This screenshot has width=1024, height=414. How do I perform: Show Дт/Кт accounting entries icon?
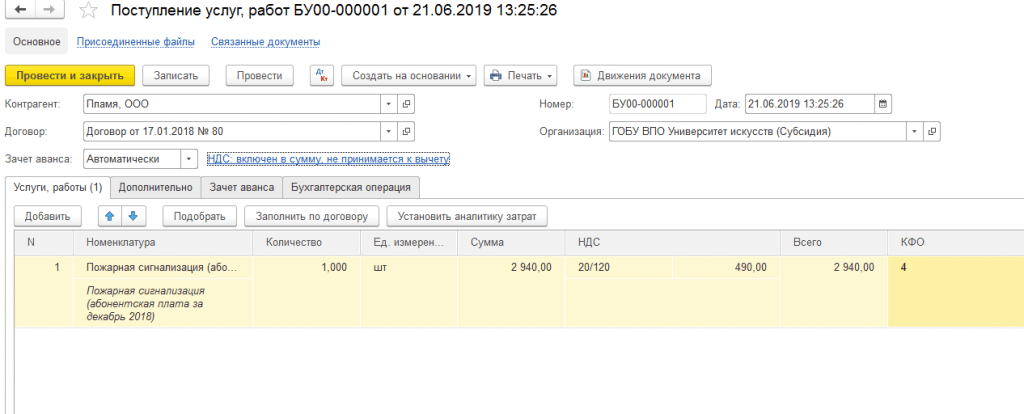point(322,75)
